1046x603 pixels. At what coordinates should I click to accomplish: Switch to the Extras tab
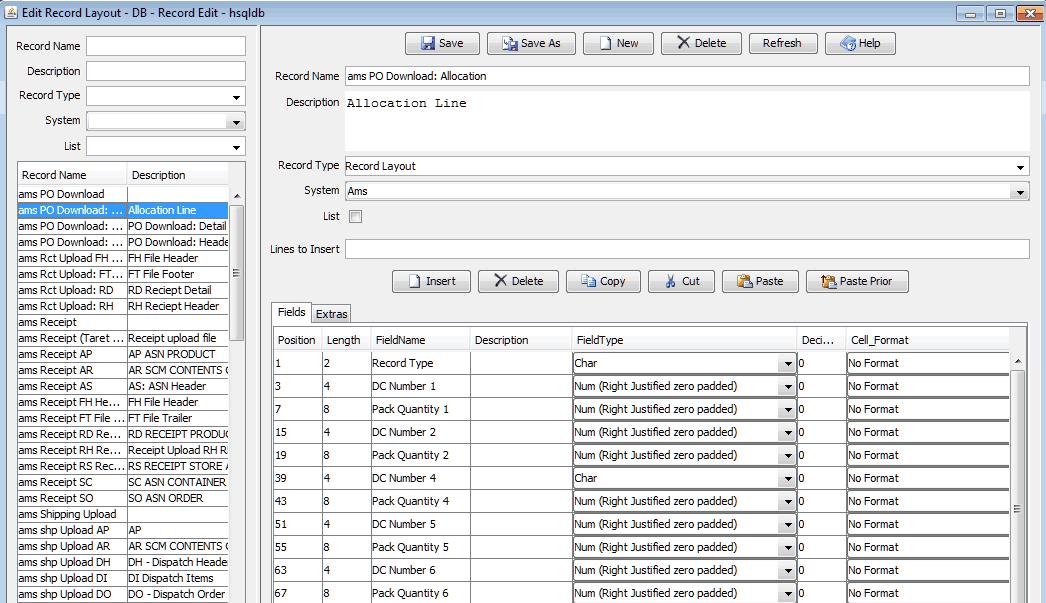pyautogui.click(x=332, y=314)
